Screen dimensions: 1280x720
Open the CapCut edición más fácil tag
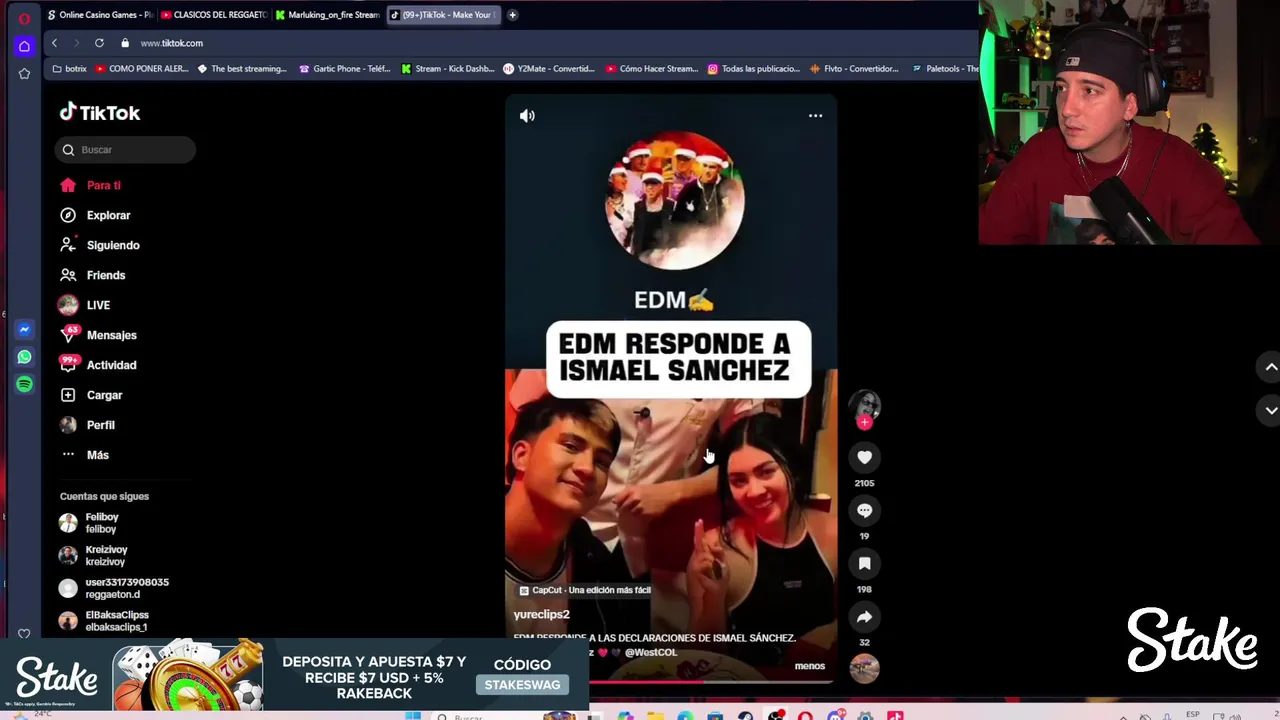(585, 590)
